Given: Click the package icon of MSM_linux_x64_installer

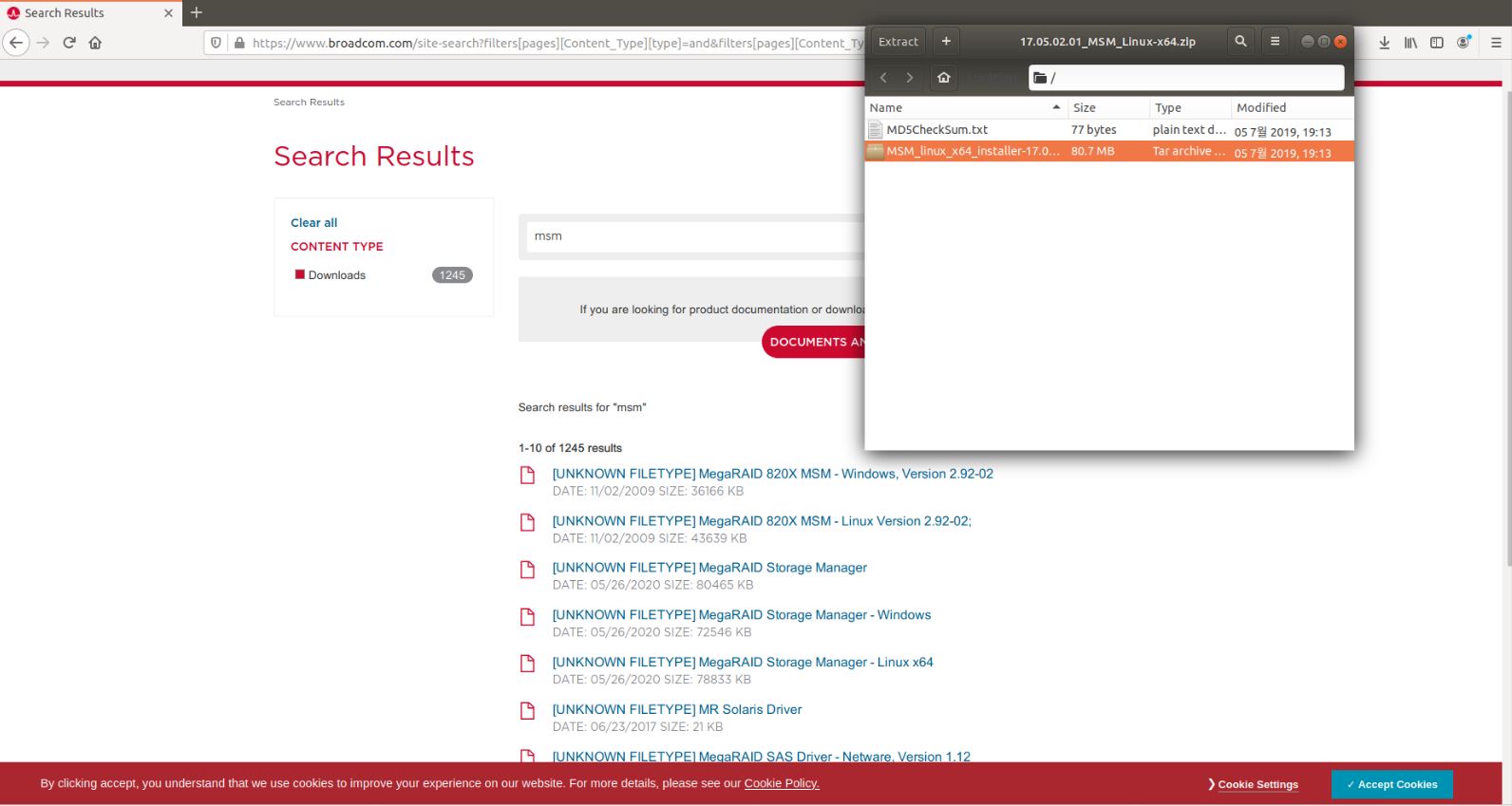Looking at the screenshot, I should click(876, 151).
